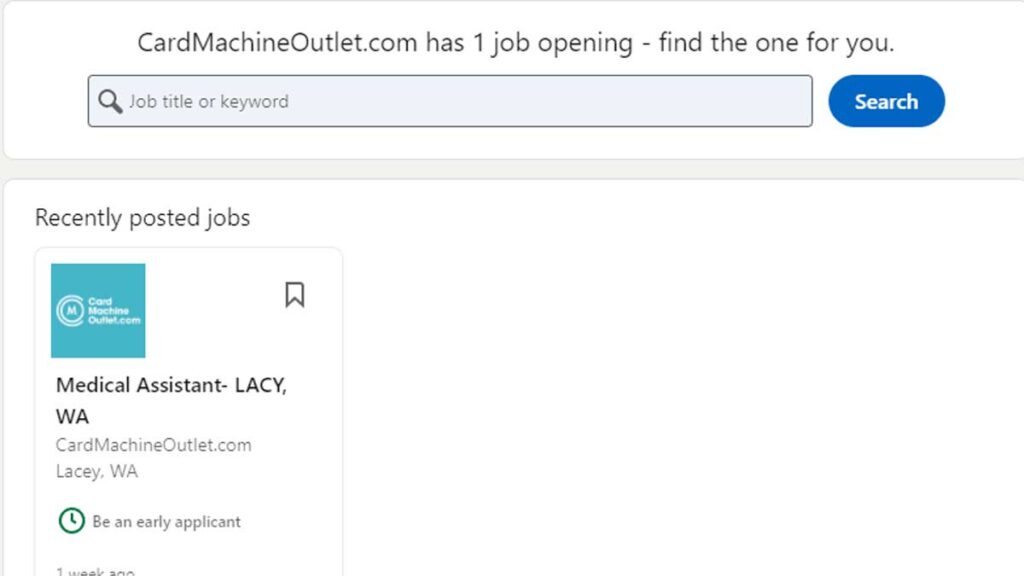Open the CardMachineOutlet.com teal logo thumbnail
This screenshot has width=1024, height=576.
point(98,311)
